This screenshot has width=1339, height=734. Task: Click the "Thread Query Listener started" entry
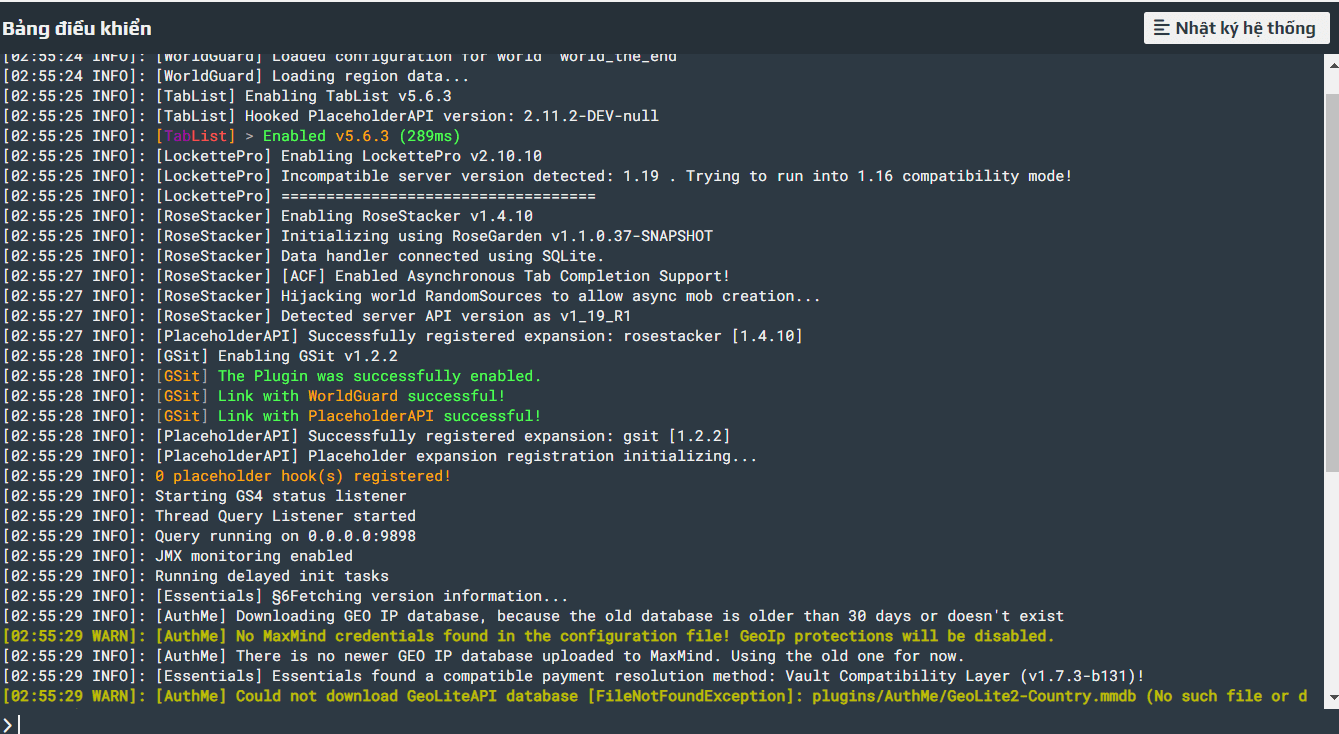click(285, 516)
